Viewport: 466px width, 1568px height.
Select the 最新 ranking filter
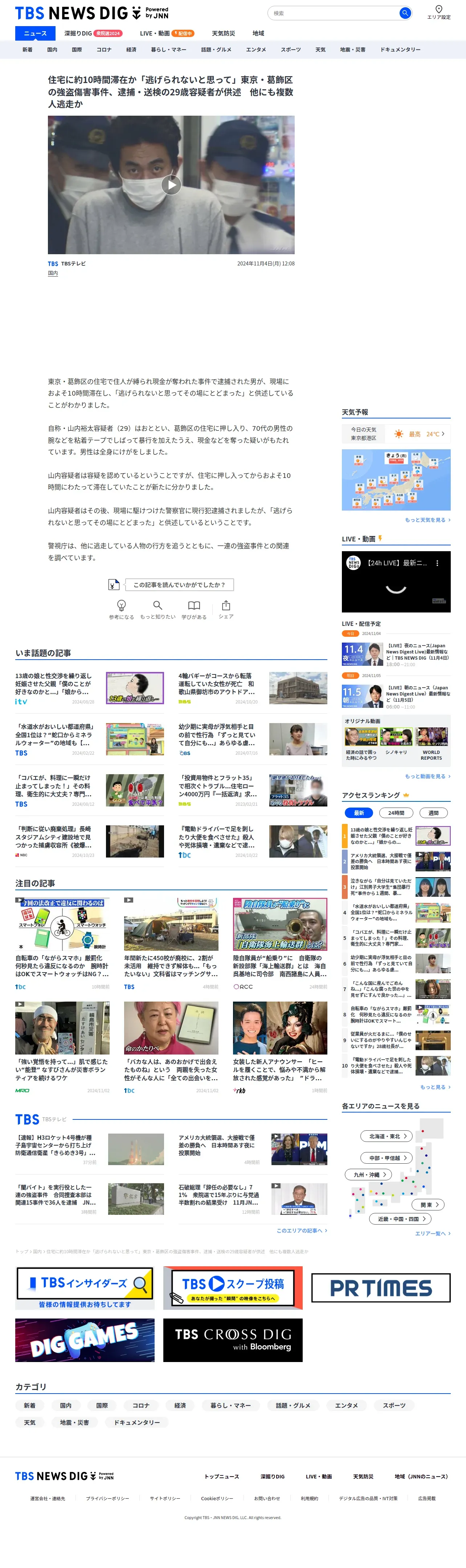359,813
